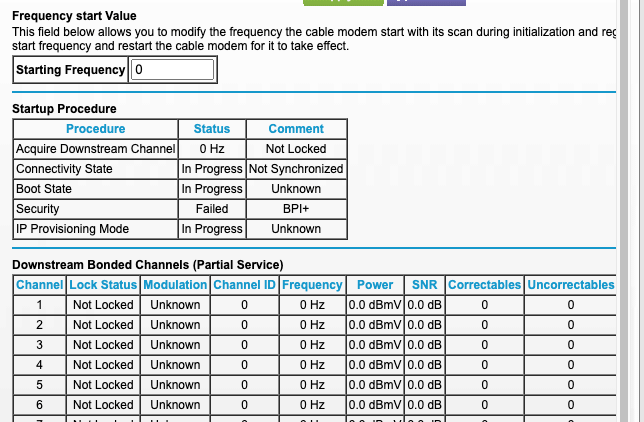
Task: Select the 'Boot State' procedure cell
Action: point(96,189)
